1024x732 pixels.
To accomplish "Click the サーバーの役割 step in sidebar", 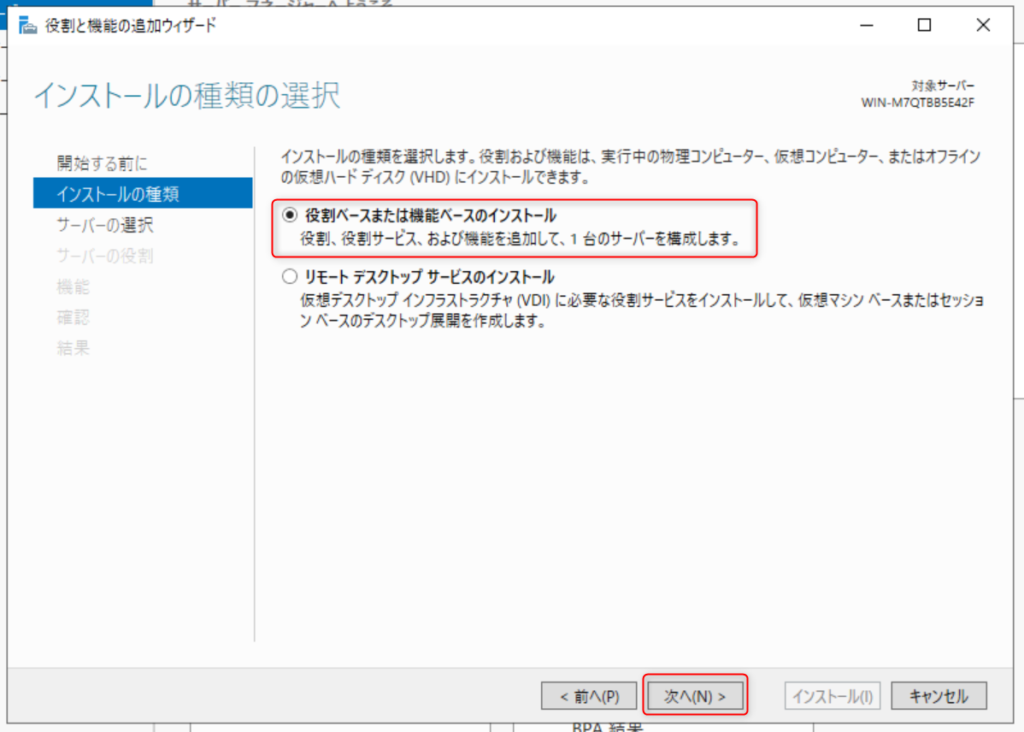I will (x=105, y=256).
